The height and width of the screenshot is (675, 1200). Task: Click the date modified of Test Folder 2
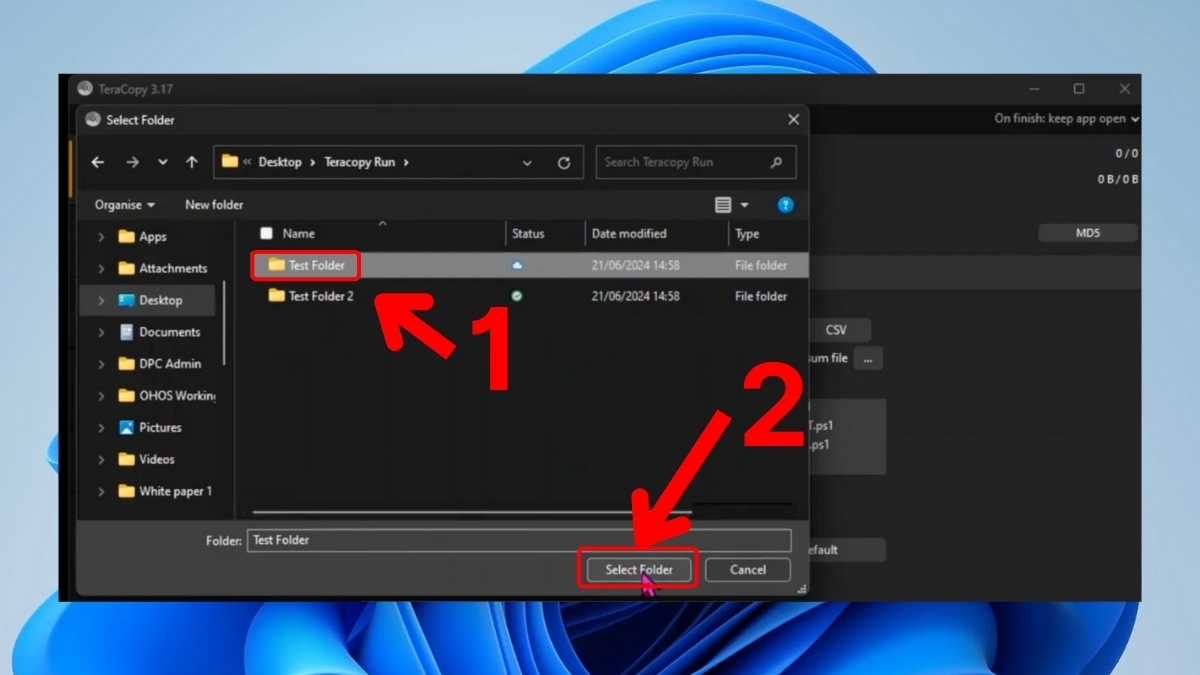coord(636,296)
